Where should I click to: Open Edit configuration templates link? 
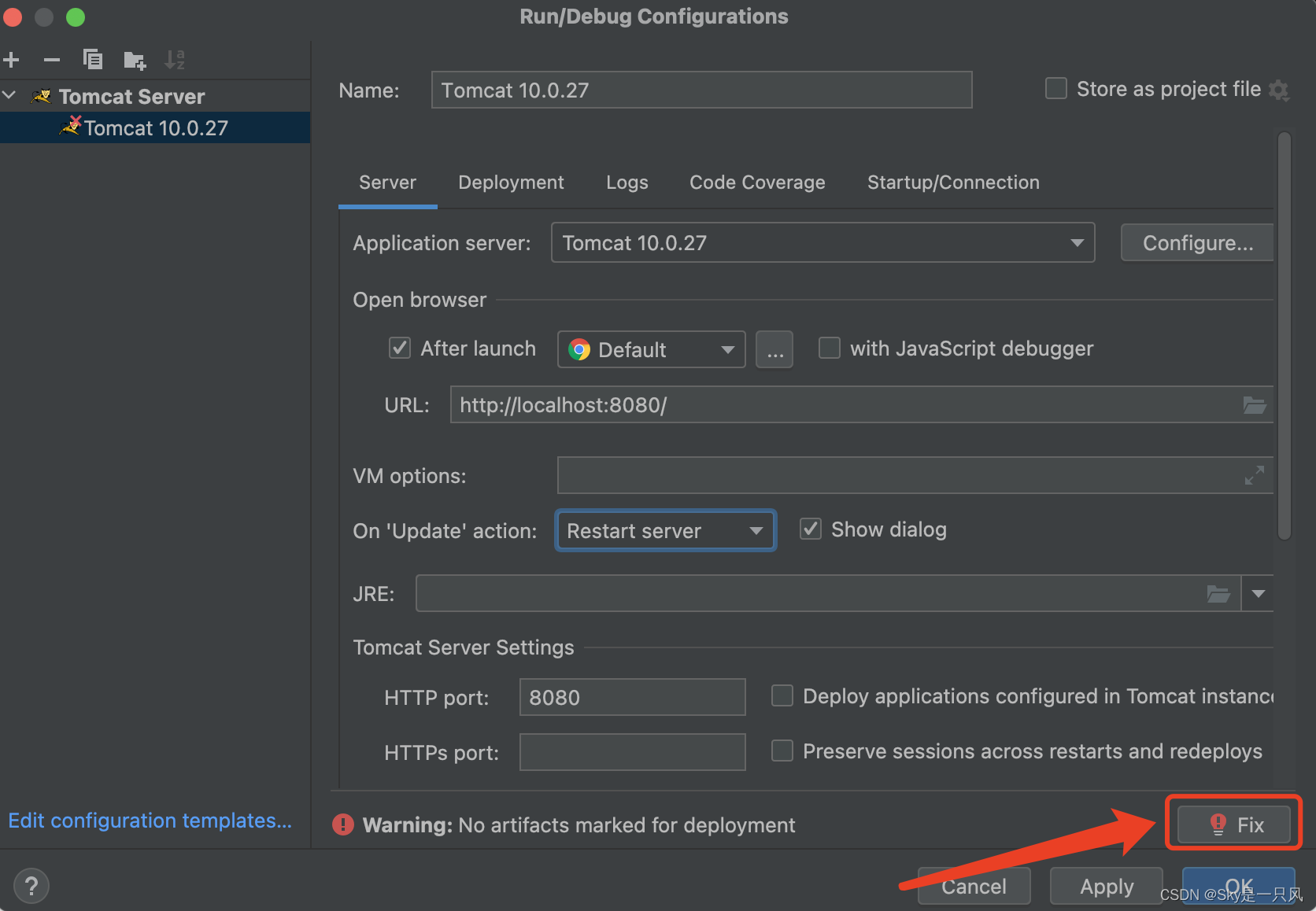(x=150, y=821)
